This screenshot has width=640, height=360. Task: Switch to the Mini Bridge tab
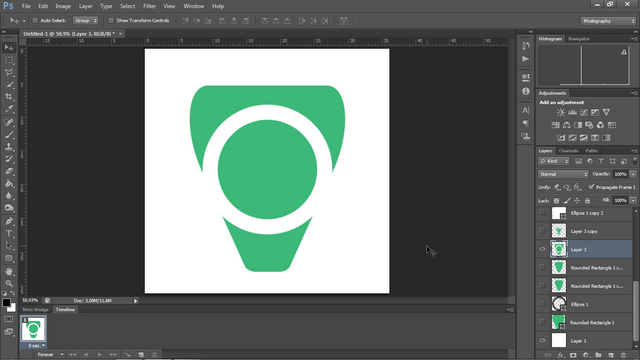click(x=36, y=309)
